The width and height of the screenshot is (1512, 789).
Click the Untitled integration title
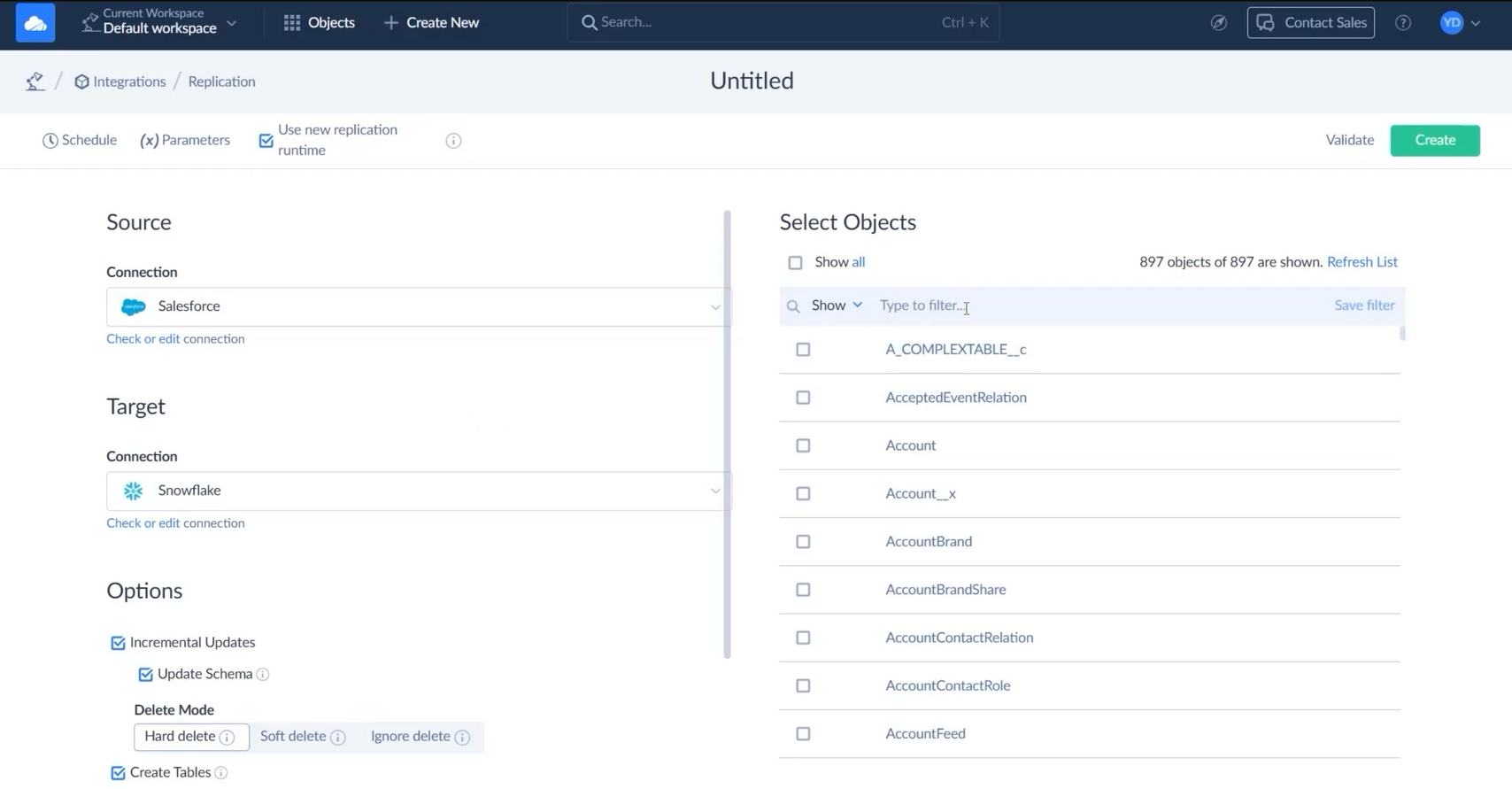pos(752,81)
